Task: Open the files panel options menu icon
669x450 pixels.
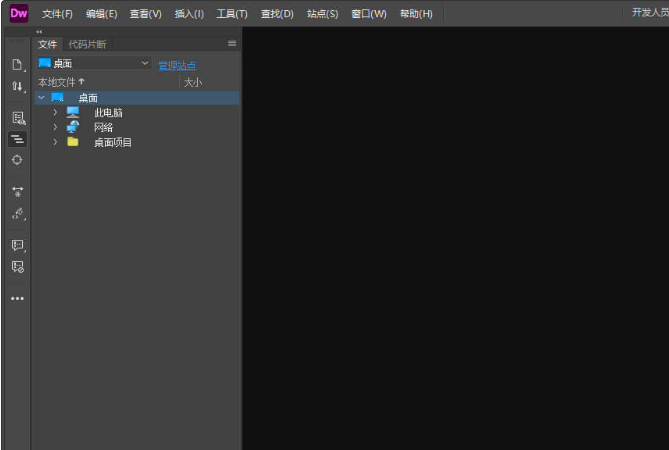Action: click(x=232, y=44)
